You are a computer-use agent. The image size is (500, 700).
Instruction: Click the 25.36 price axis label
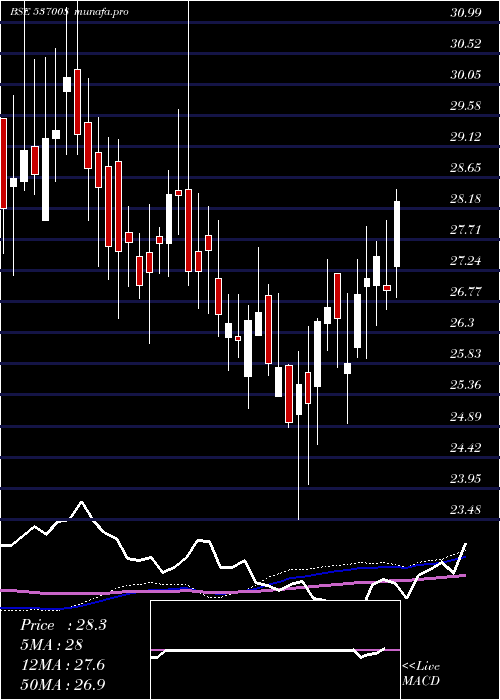[466, 385]
